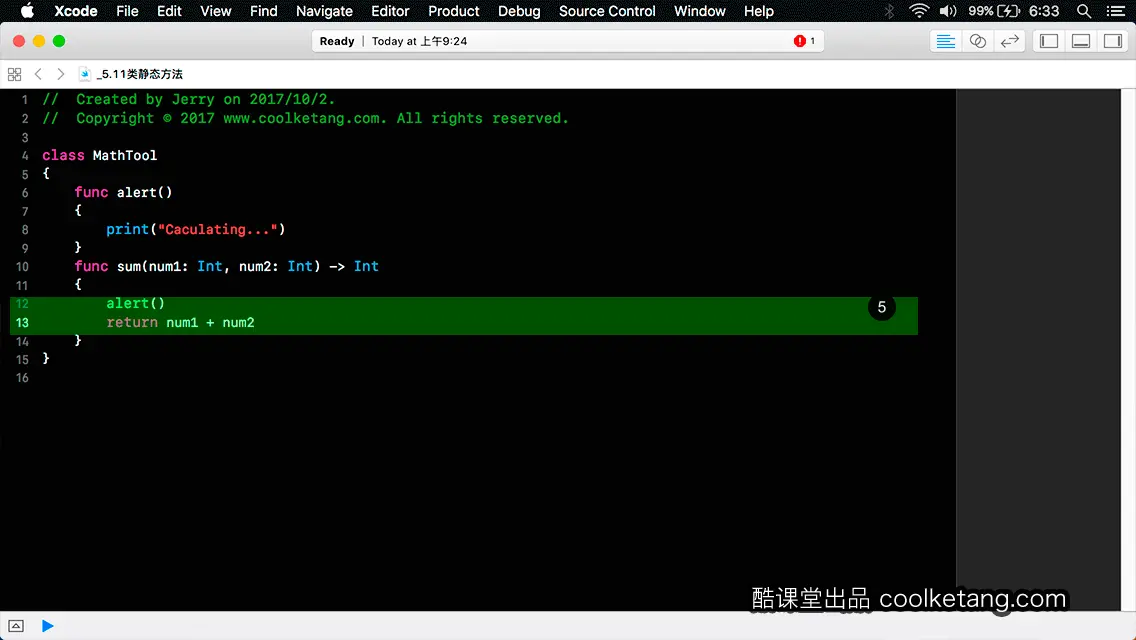This screenshot has width=1136, height=640.
Task: Open the Window menu
Action: click(699, 11)
